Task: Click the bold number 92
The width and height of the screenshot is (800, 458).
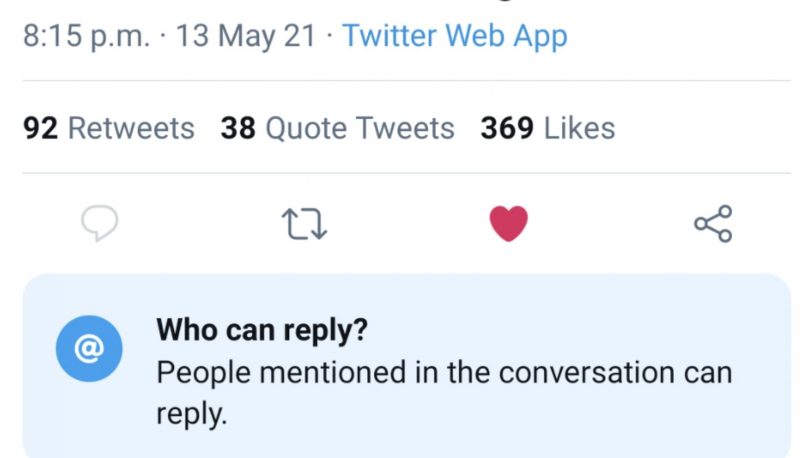Action: click(40, 128)
